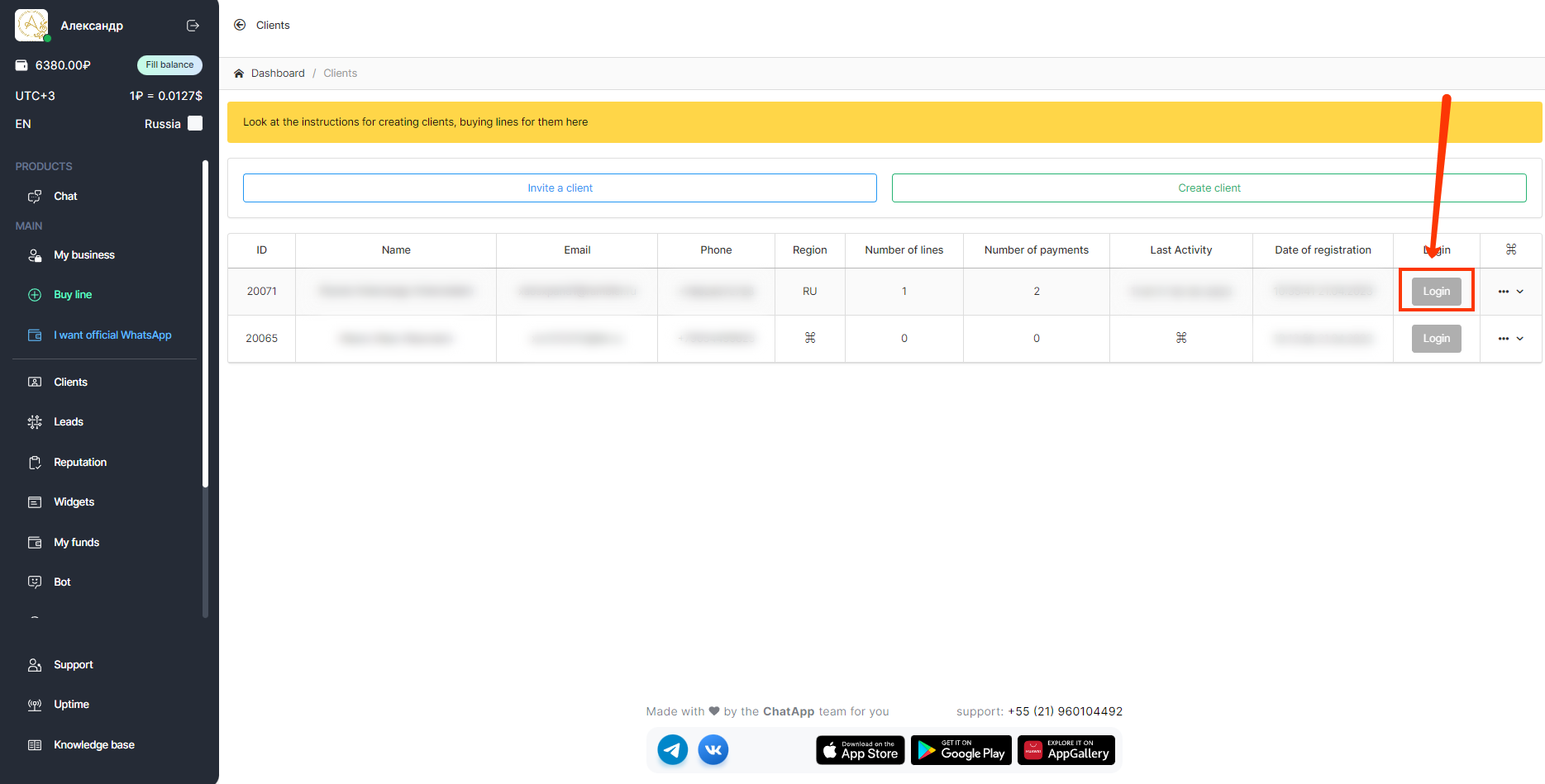Click the App Store download badge
Viewport: 1545px width, 784px height.
click(x=860, y=750)
